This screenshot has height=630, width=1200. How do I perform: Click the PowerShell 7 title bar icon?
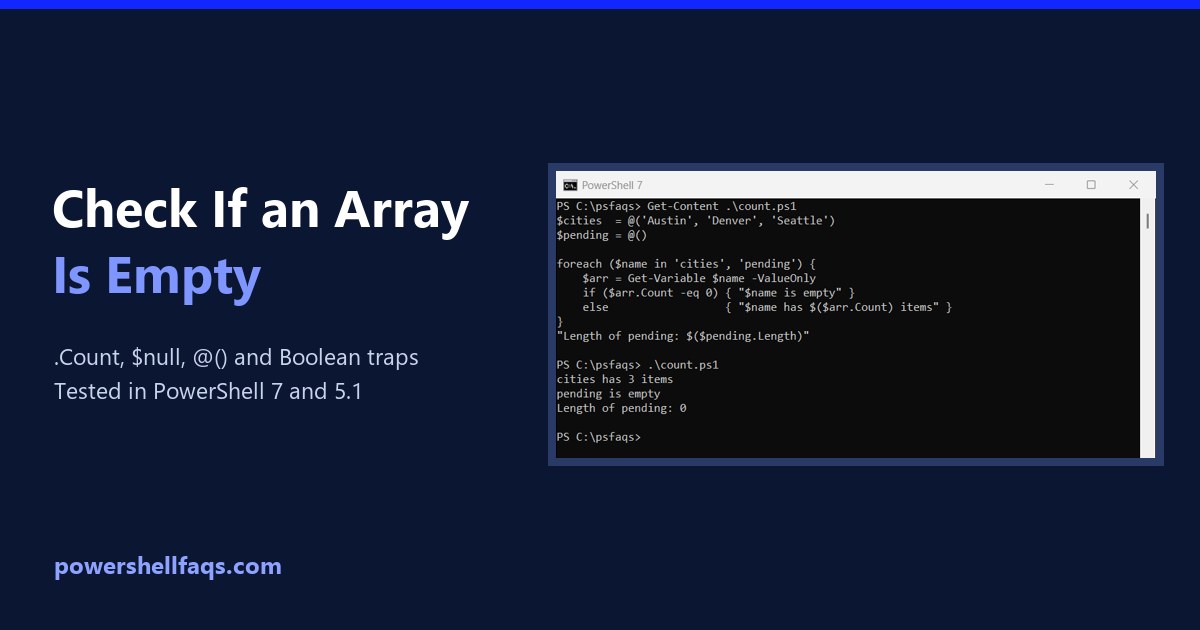[570, 185]
